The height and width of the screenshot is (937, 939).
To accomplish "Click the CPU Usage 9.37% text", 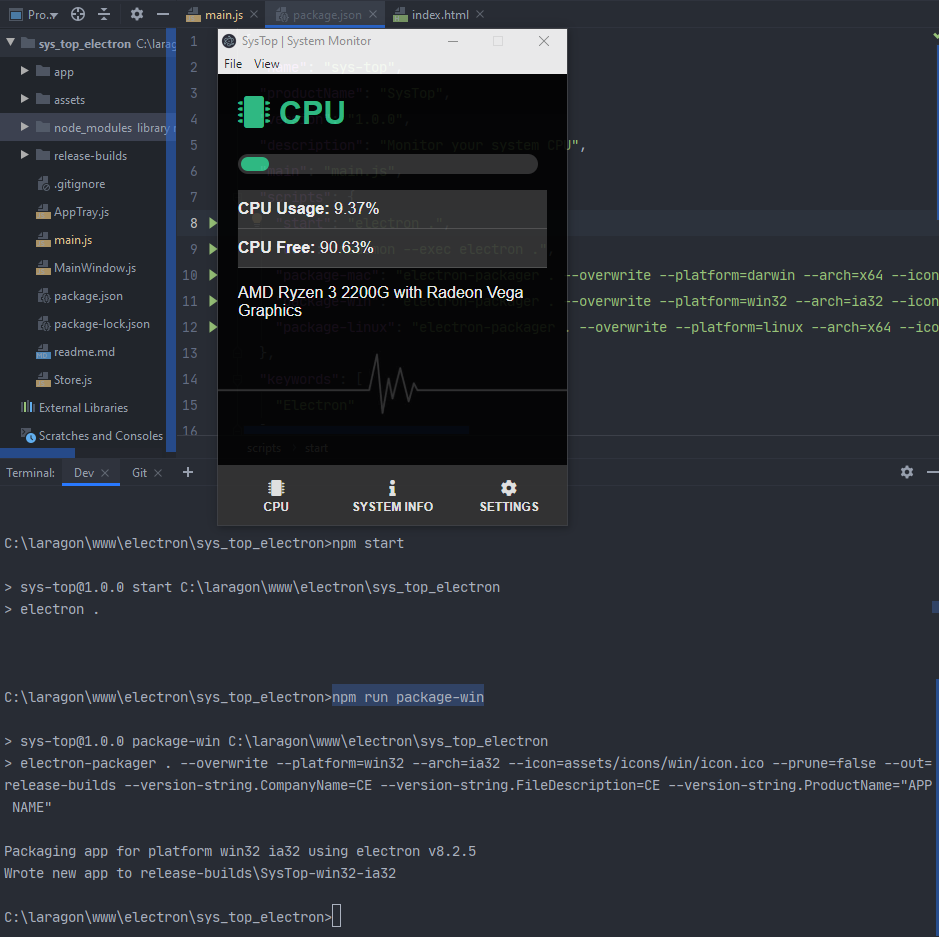I will coord(308,208).
